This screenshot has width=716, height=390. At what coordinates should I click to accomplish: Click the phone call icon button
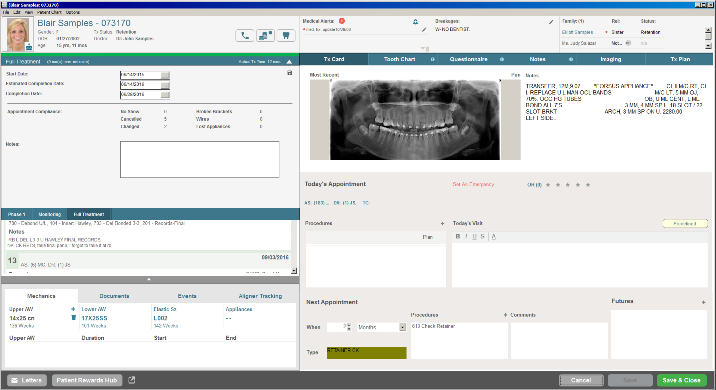(x=245, y=36)
